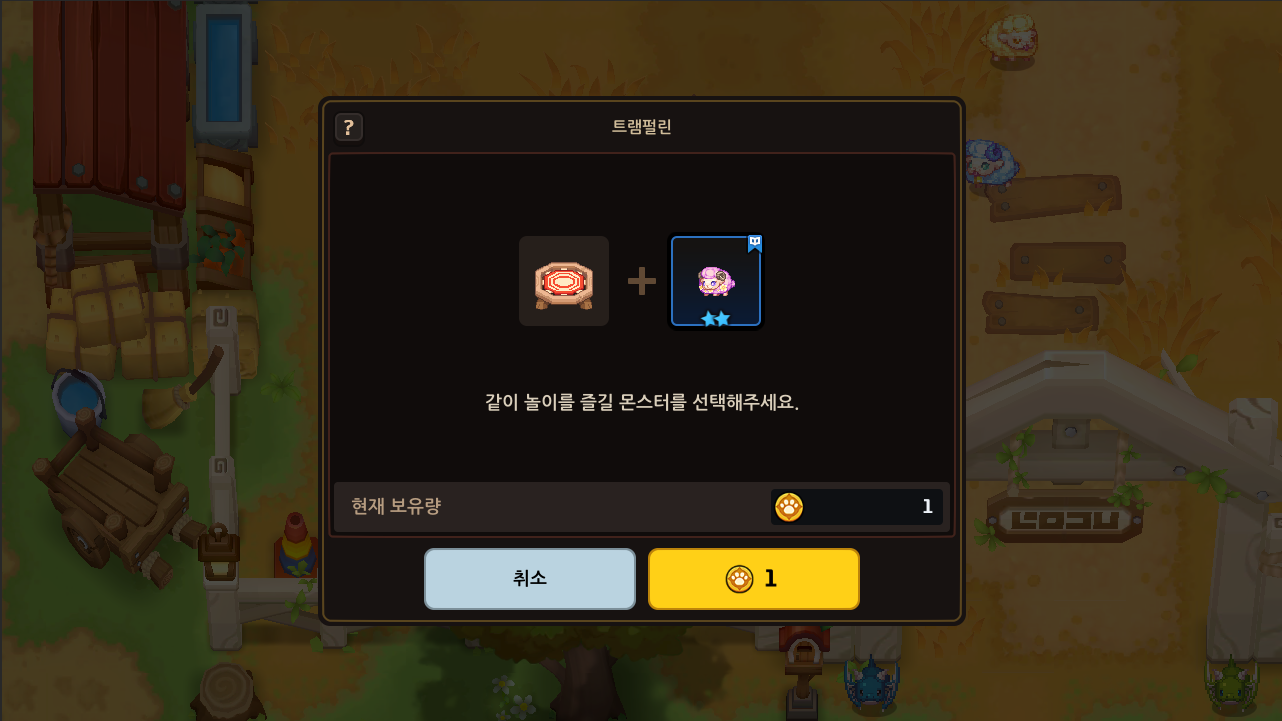Click the trampoline item icon
Screen dimensions: 1282x721
[x=564, y=281]
